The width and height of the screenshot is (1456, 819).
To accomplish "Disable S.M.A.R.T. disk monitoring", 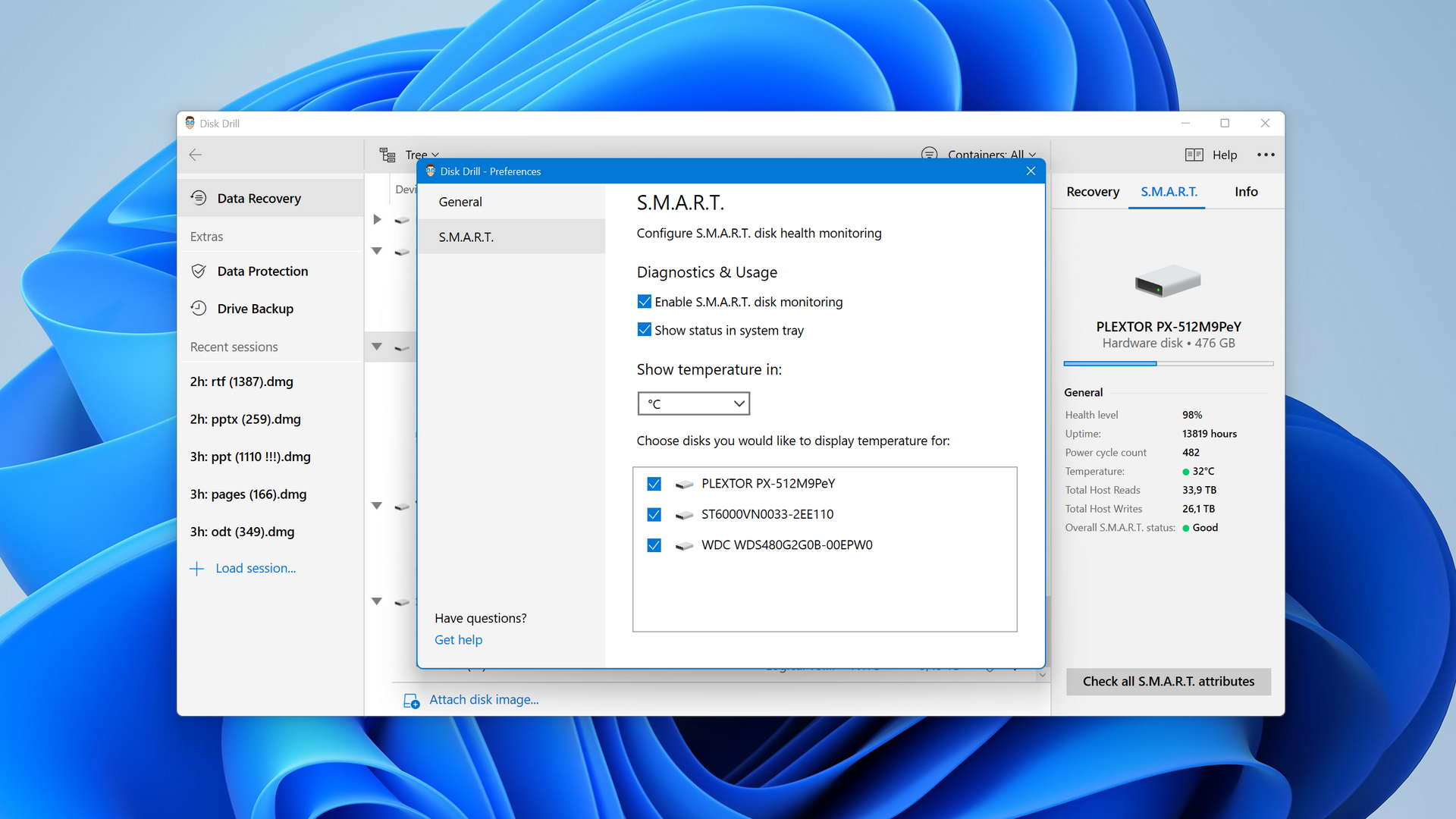I will coord(644,301).
